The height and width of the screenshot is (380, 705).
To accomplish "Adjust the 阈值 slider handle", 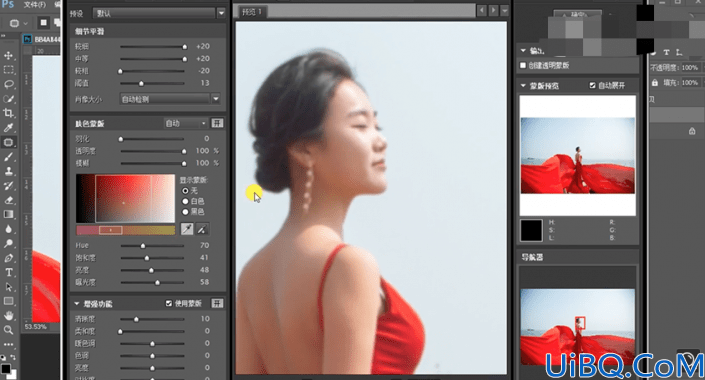I will (x=141, y=84).
